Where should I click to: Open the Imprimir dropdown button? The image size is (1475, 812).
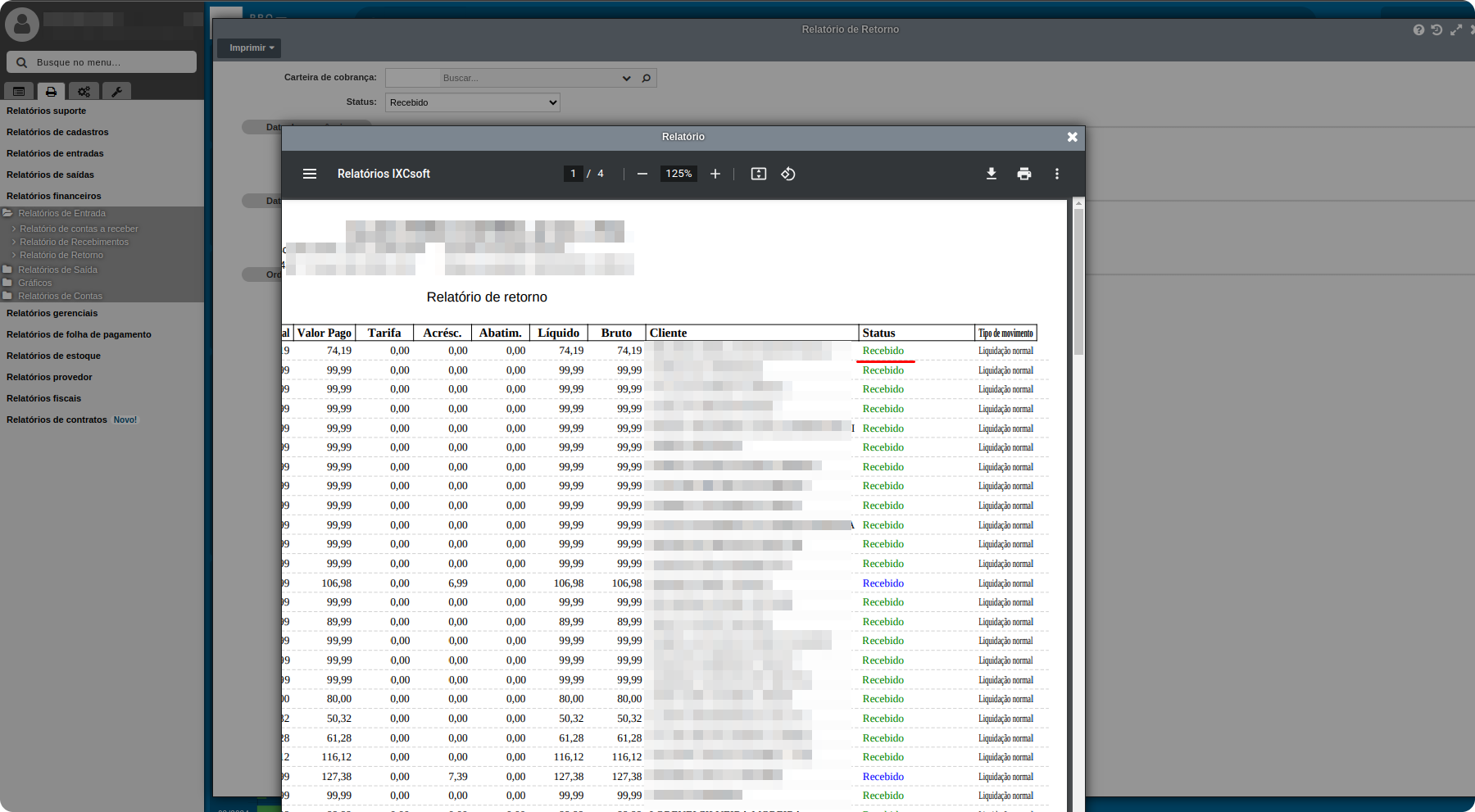[249, 48]
